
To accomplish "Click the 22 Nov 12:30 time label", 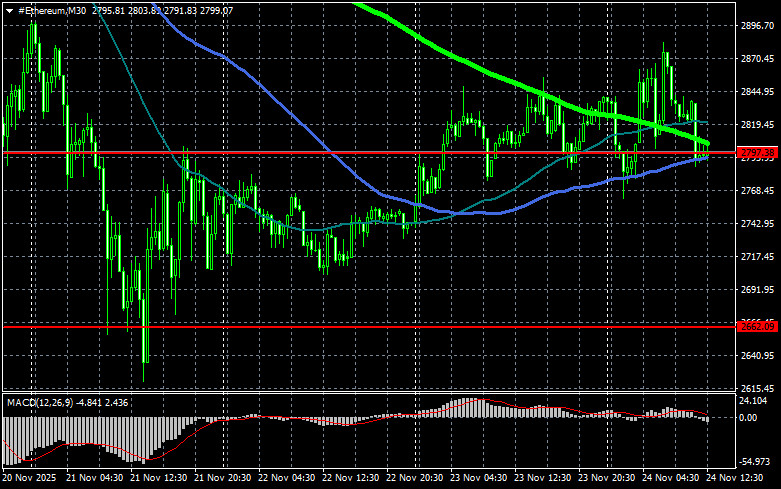I will pyautogui.click(x=351, y=478).
